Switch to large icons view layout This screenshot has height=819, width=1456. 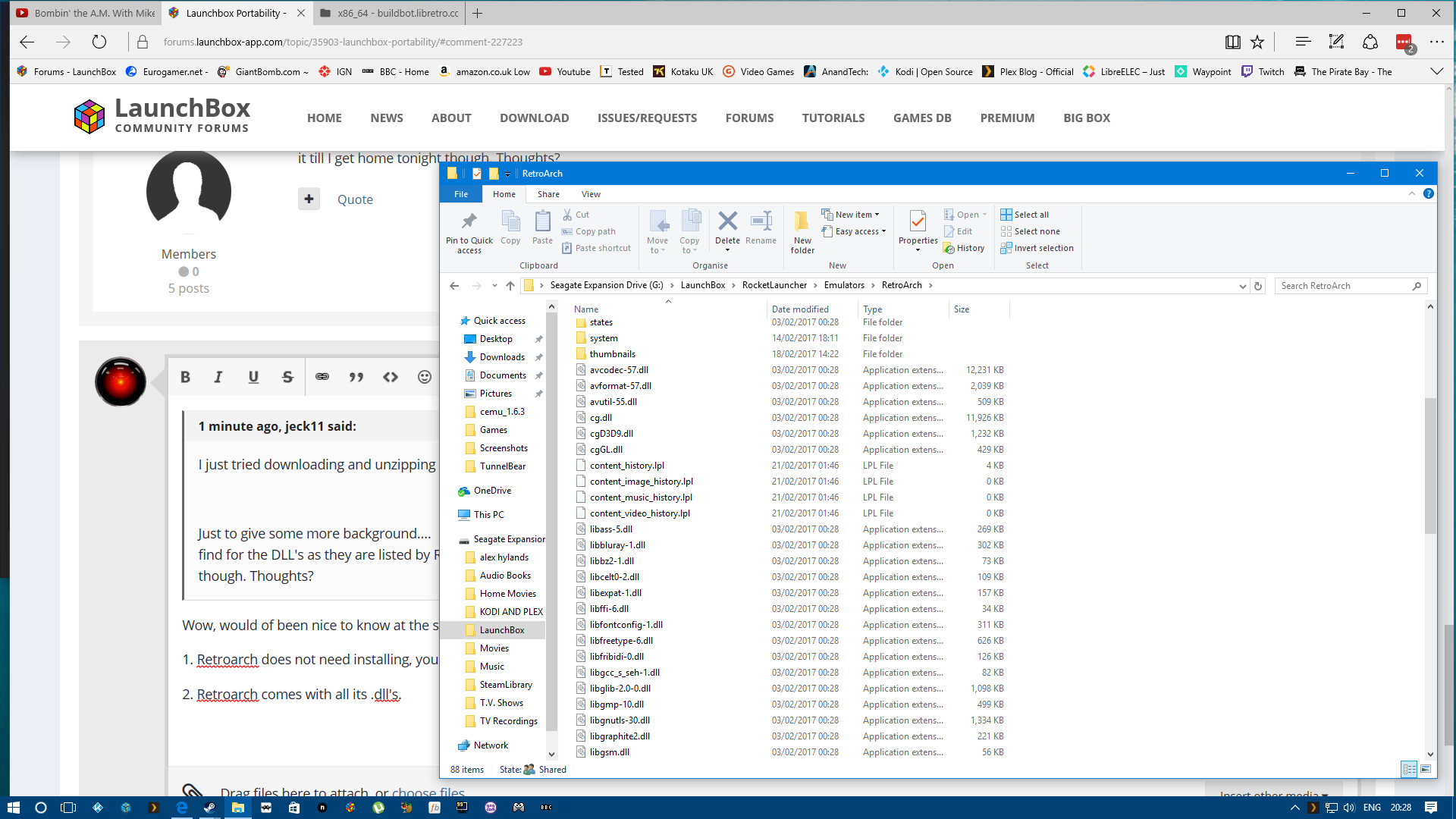click(x=1426, y=769)
